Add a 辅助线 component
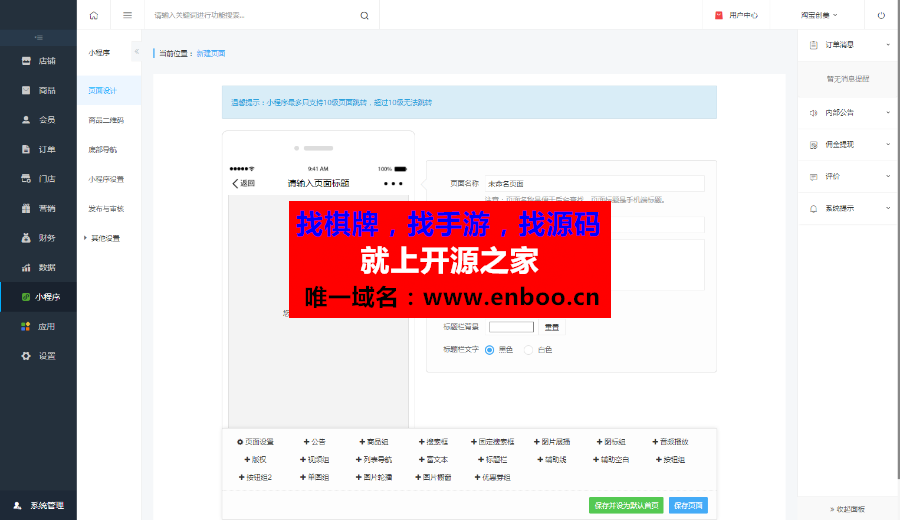The image size is (900, 520). coord(552,460)
